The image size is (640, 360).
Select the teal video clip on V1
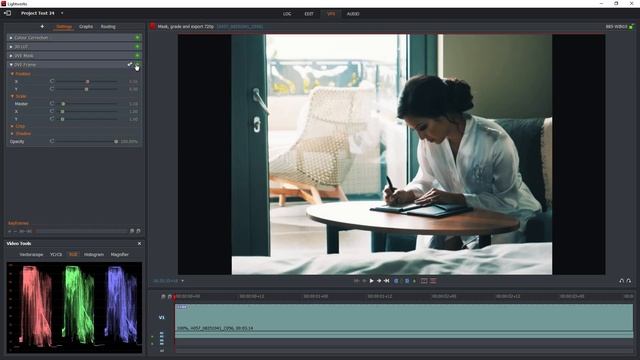[x=404, y=321]
